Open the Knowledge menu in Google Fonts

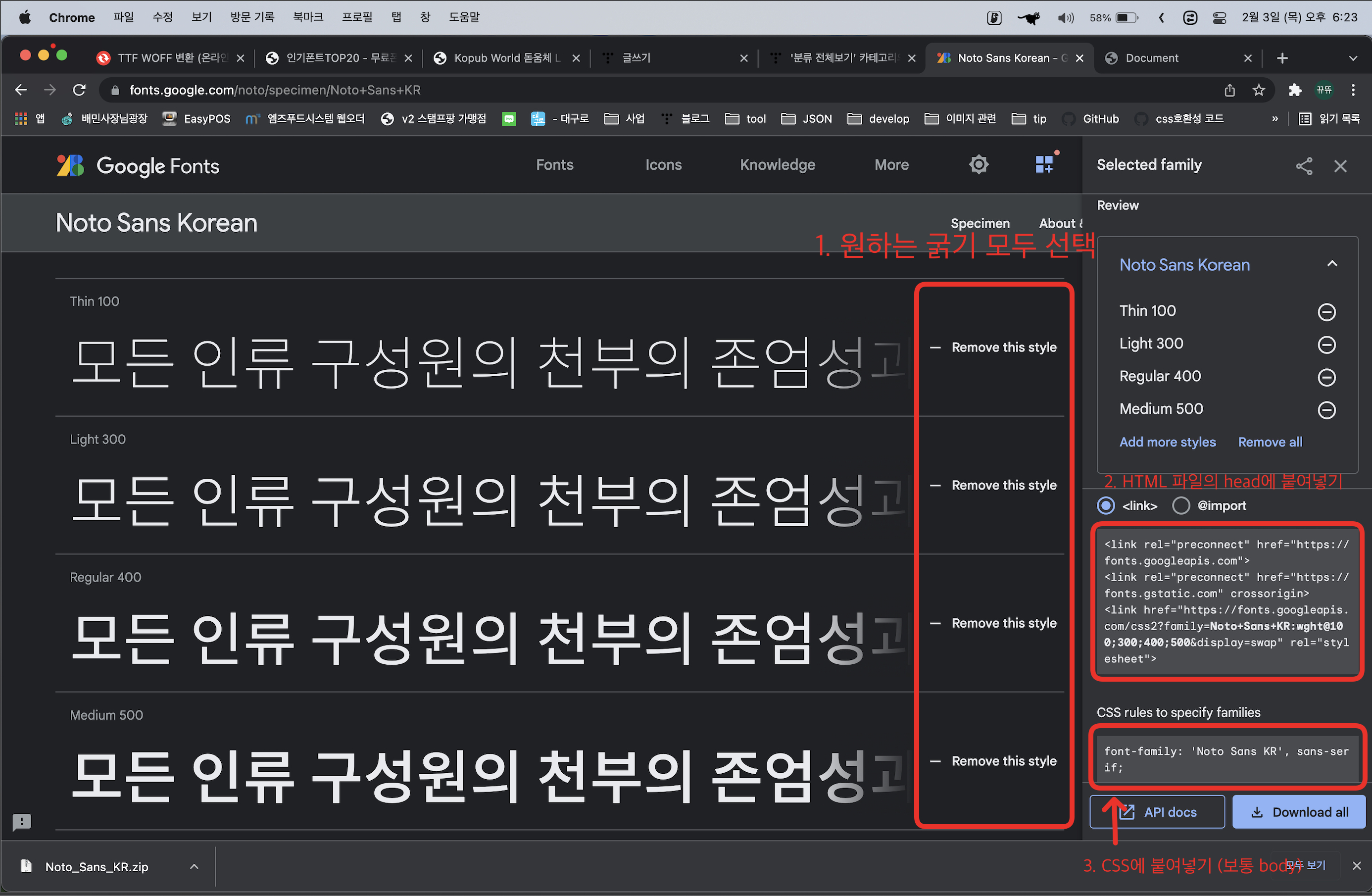(x=777, y=165)
